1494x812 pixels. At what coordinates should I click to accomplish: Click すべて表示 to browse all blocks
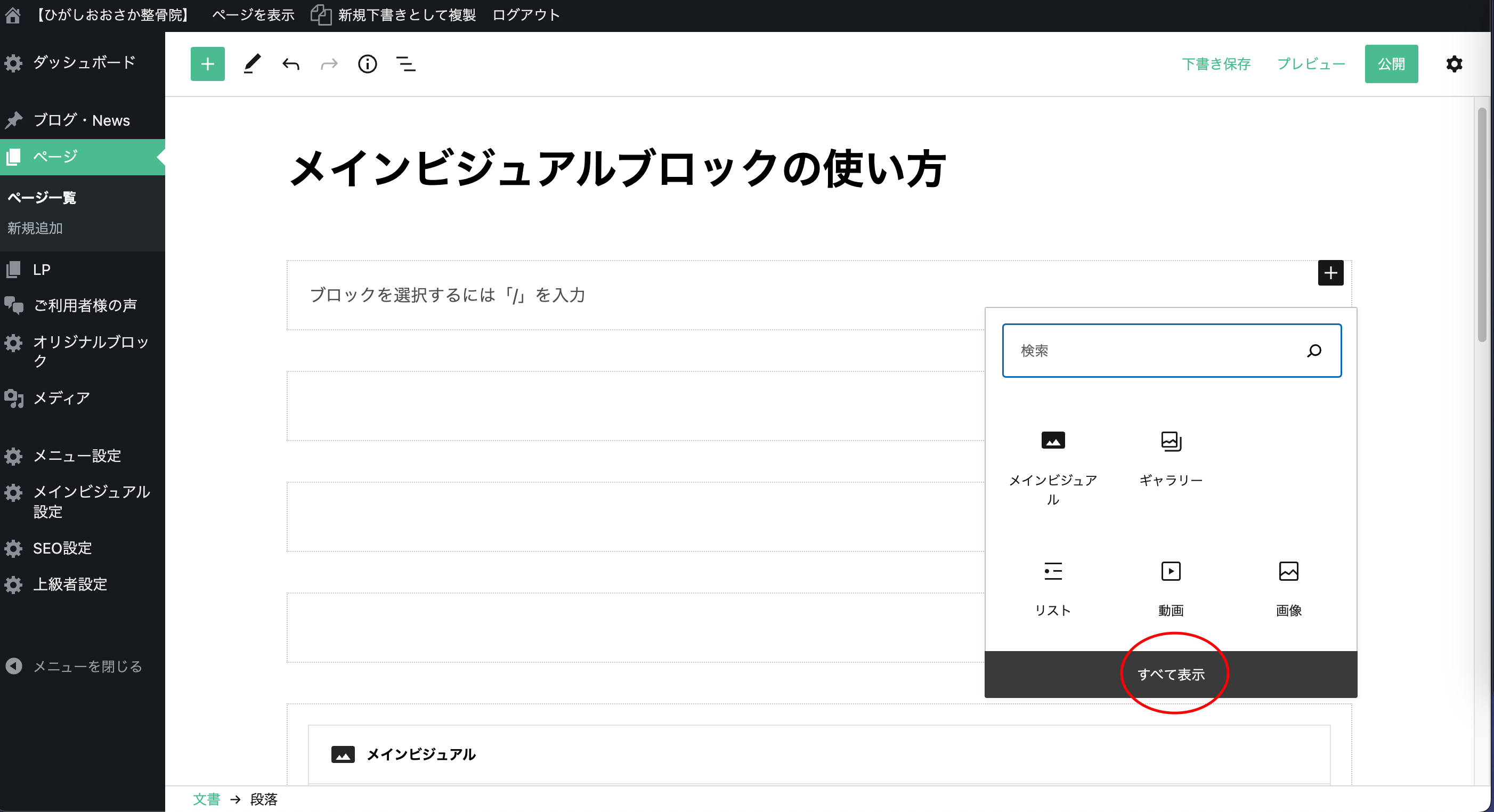tap(1171, 674)
